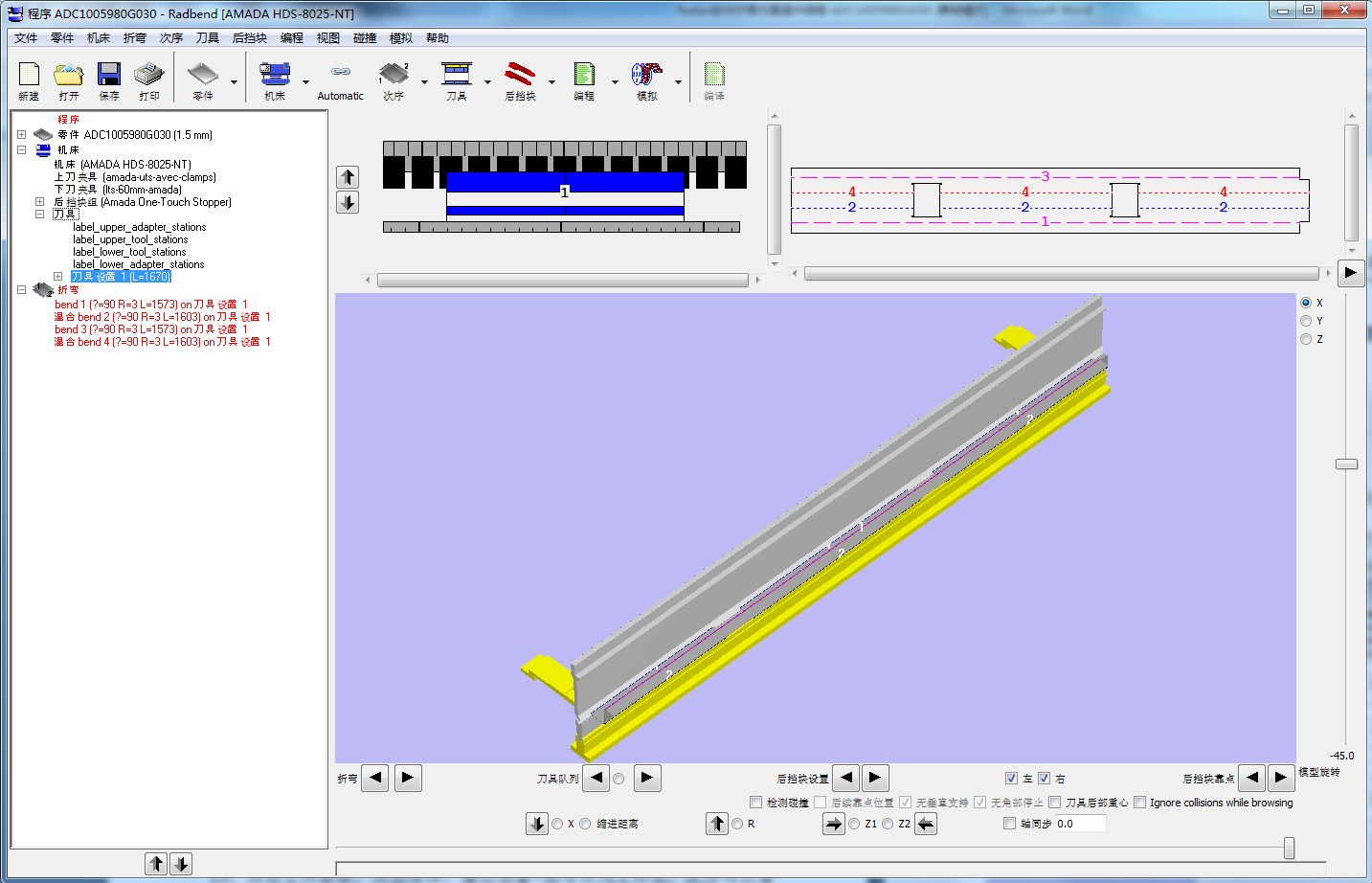
Task: Click the bottom horizontal simulation slider handle
Action: pyautogui.click(x=1290, y=848)
